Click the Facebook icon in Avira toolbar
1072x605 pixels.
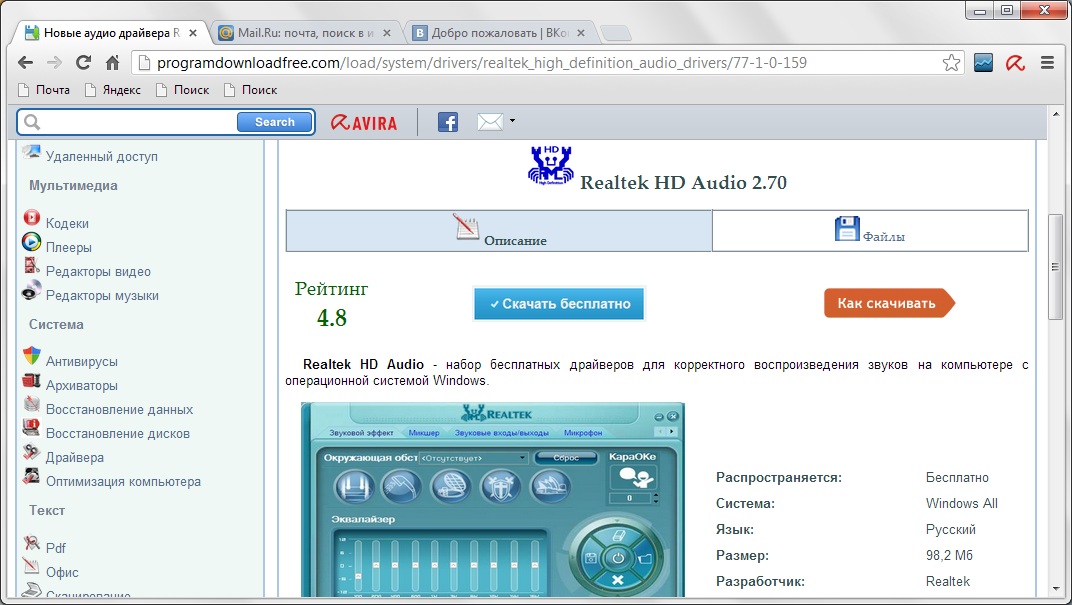(448, 122)
